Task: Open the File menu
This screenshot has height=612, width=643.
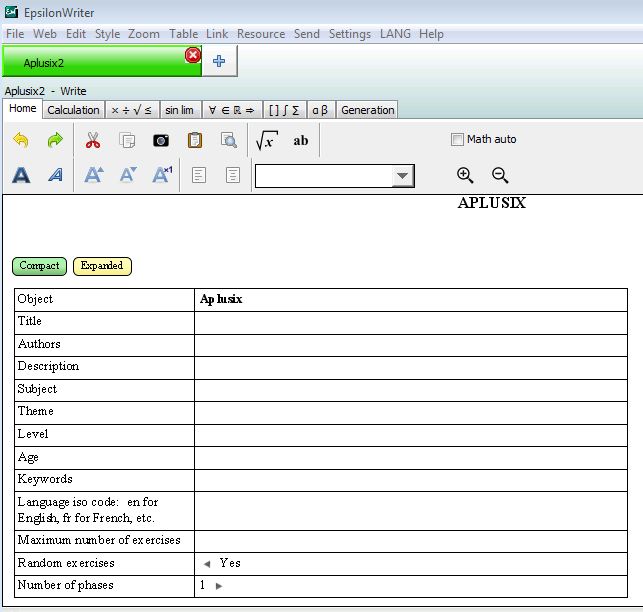Action: coord(15,34)
